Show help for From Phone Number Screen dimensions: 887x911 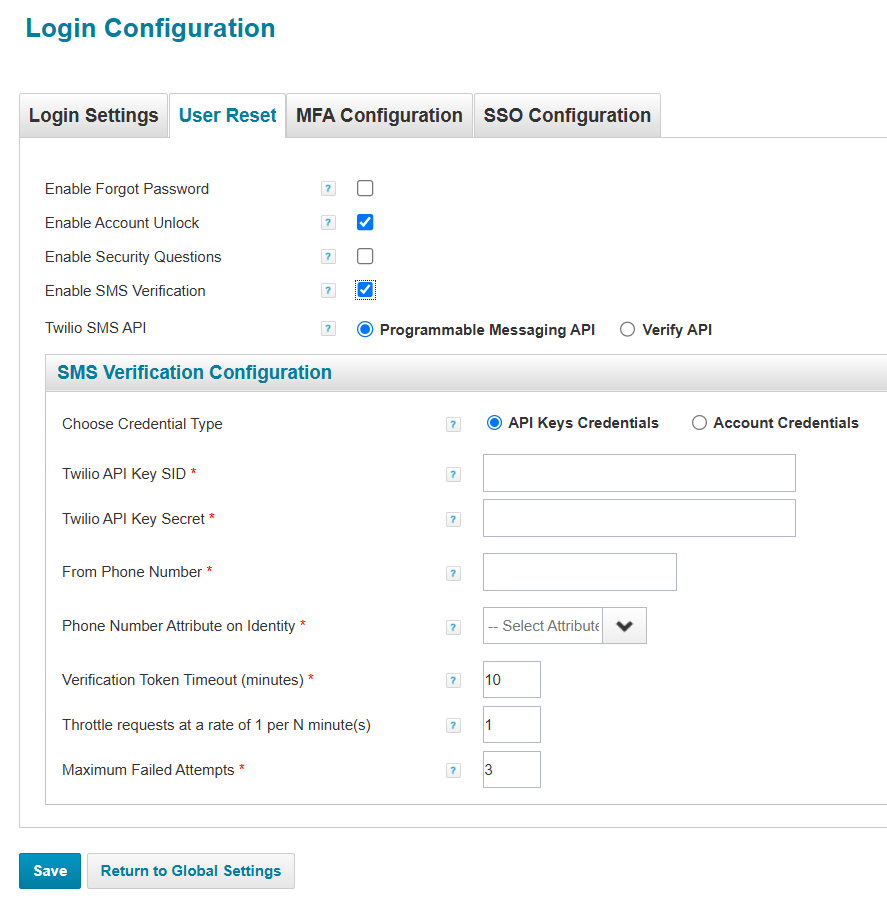tap(453, 573)
